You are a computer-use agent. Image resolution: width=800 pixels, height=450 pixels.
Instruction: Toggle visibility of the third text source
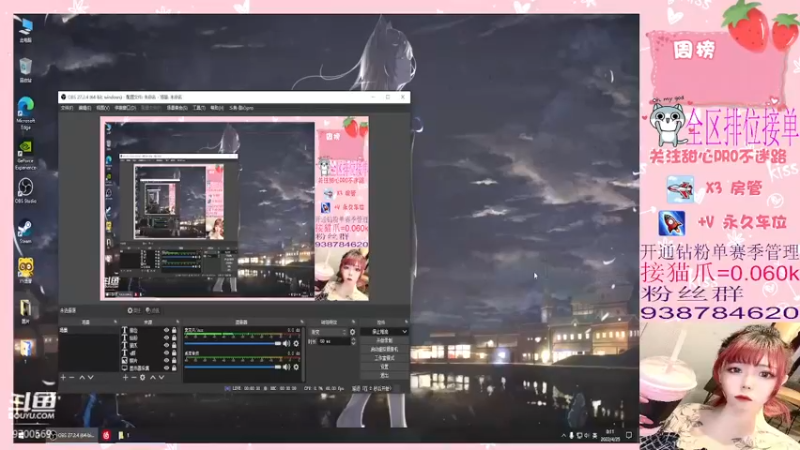166,345
